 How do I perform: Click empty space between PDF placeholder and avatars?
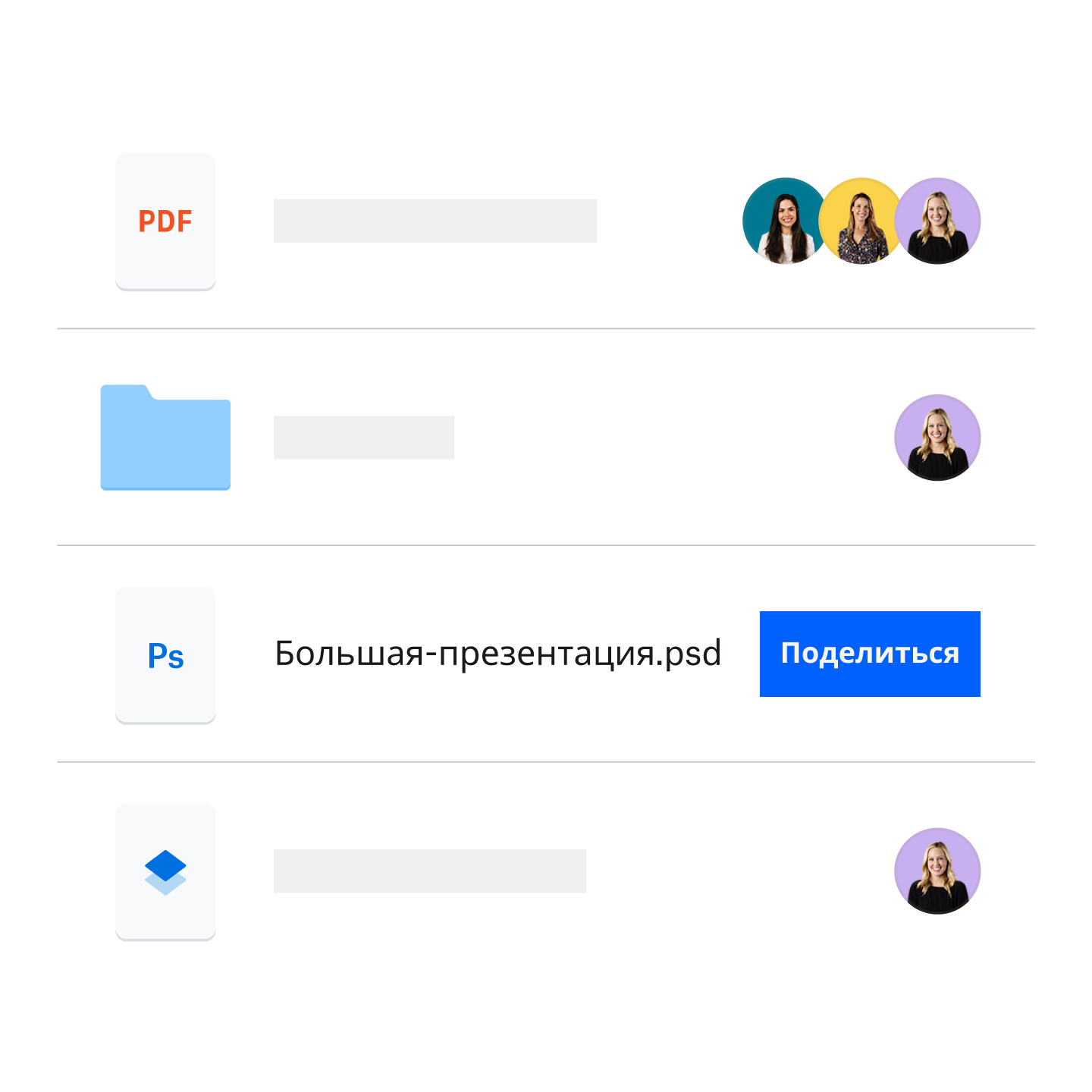[670, 221]
